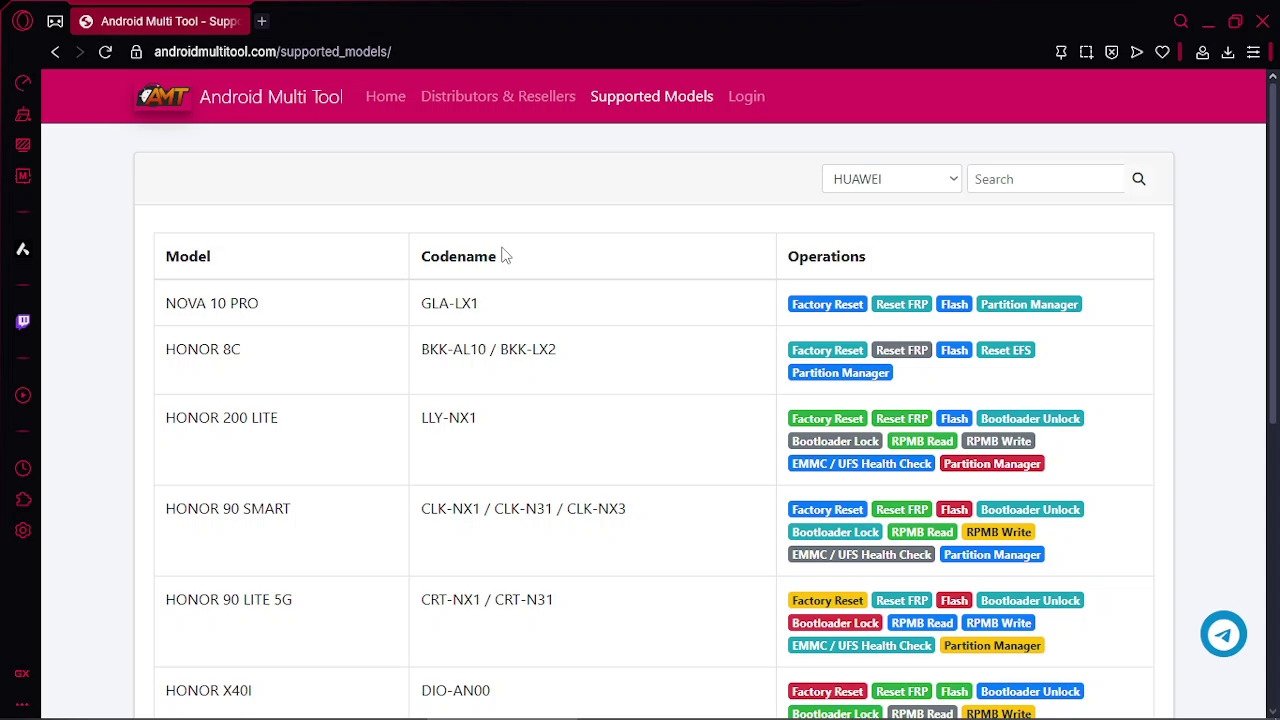
Task: Open the downloads icon
Action: (x=1228, y=52)
